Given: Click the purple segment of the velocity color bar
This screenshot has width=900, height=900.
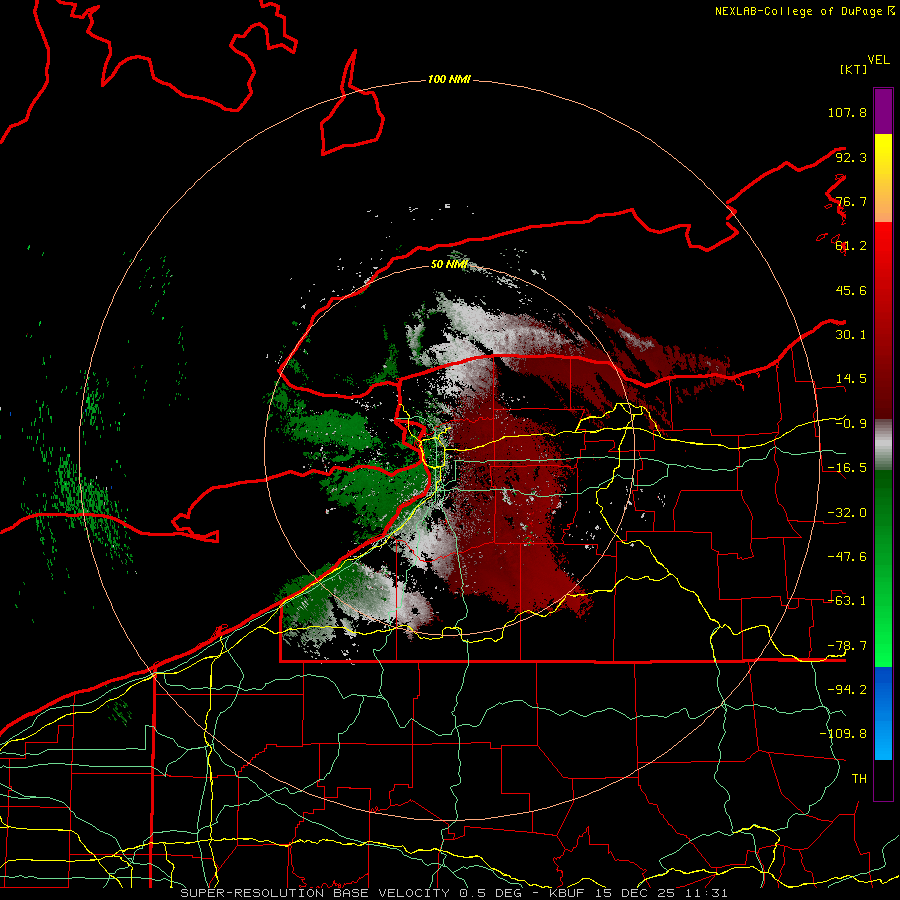Looking at the screenshot, I should tap(883, 111).
